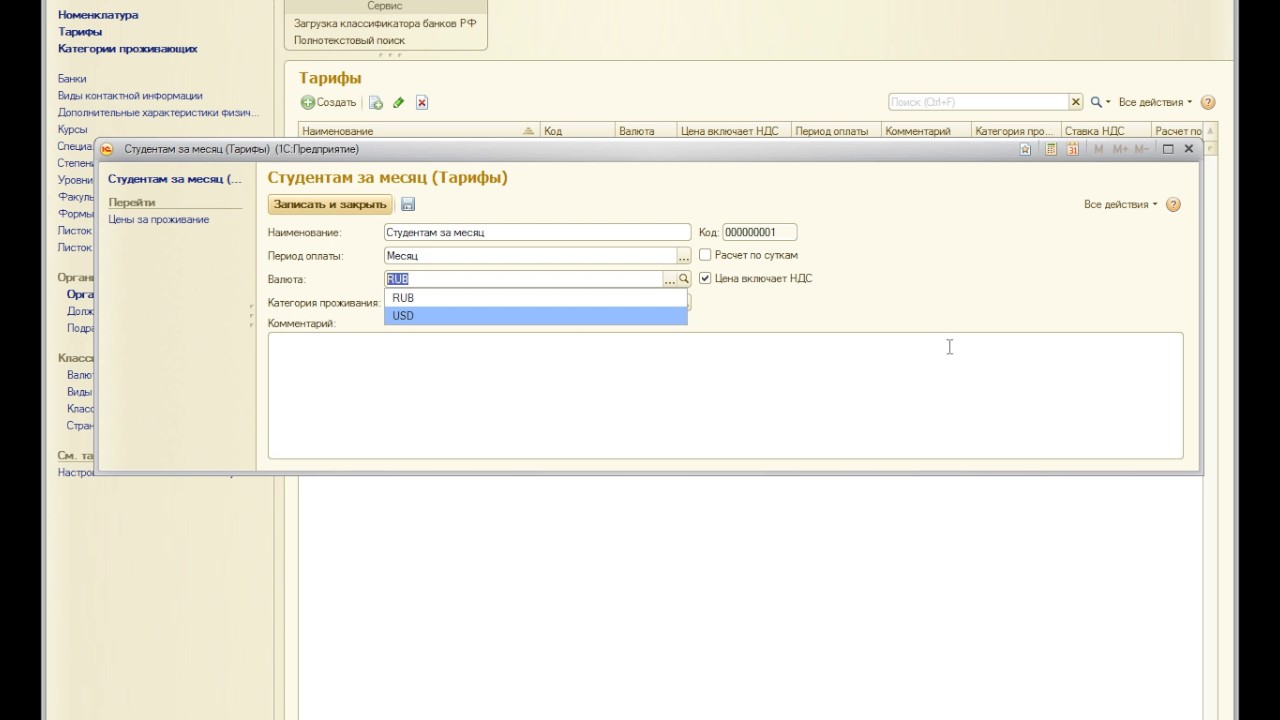Toggle the Расчет по суткам checkbox
Image resolution: width=1280 pixels, height=720 pixels.
click(x=705, y=255)
